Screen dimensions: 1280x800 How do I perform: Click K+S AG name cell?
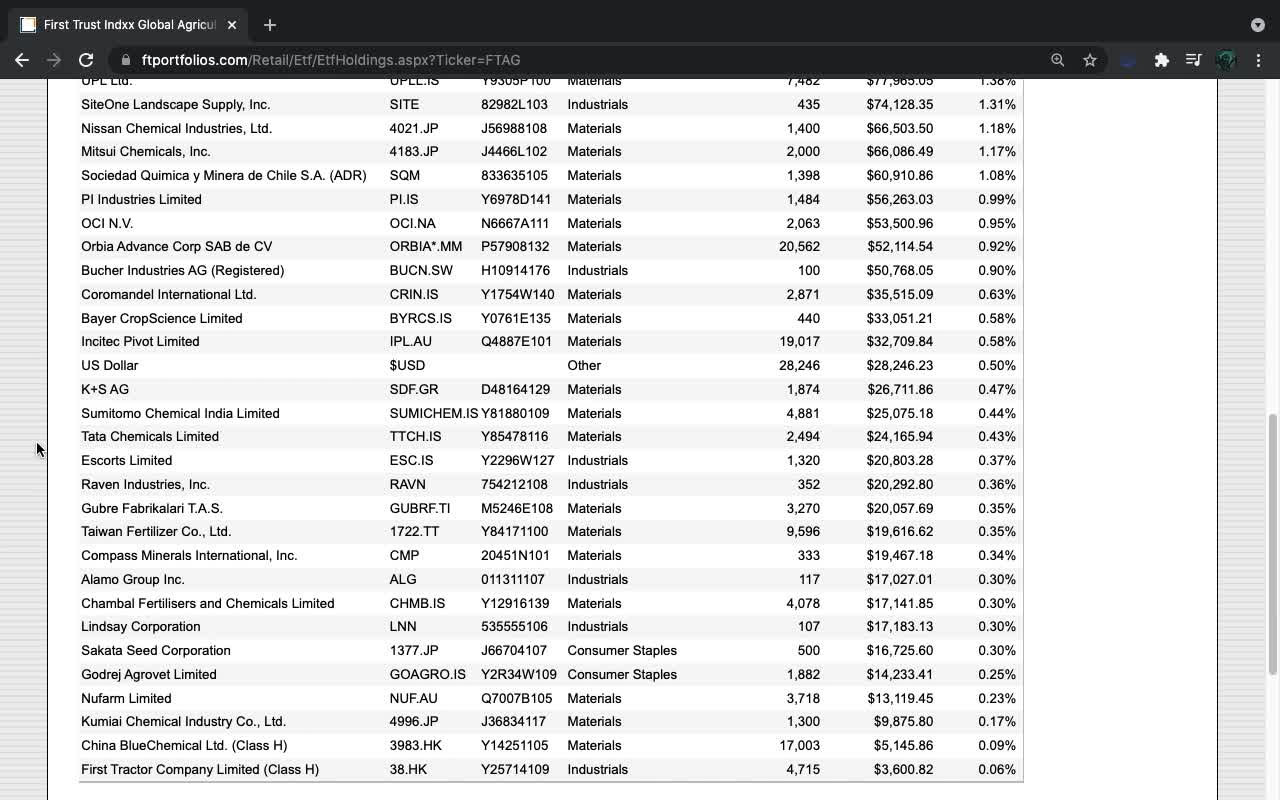point(105,389)
